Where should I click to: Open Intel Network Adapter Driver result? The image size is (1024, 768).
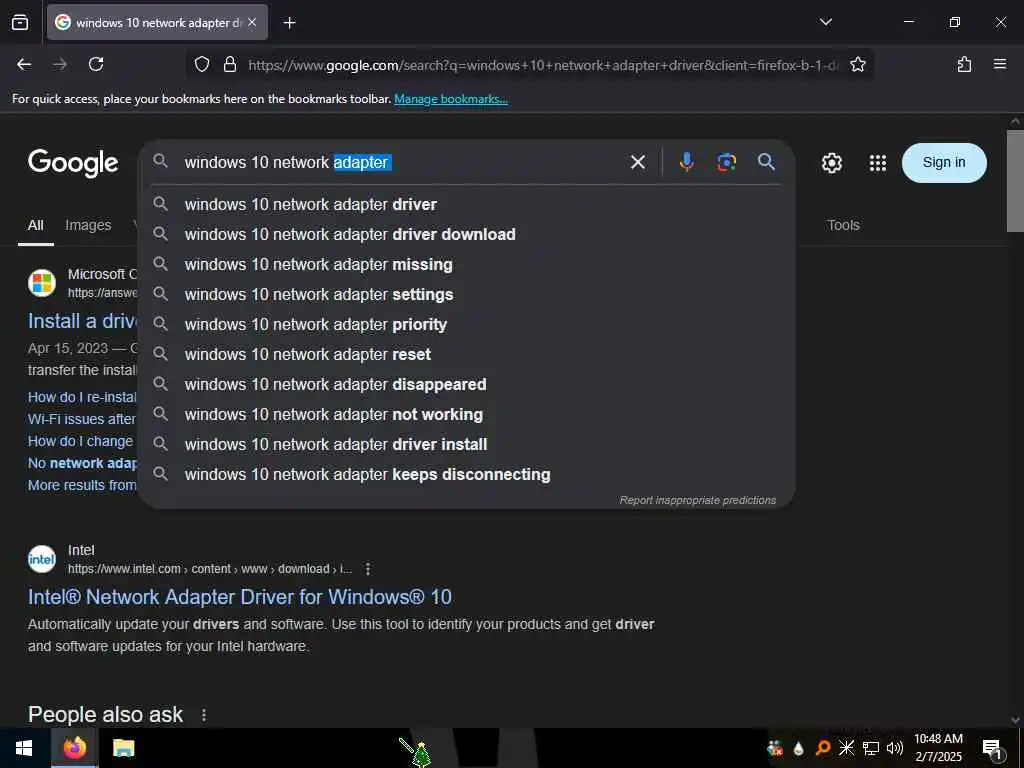[x=240, y=597]
